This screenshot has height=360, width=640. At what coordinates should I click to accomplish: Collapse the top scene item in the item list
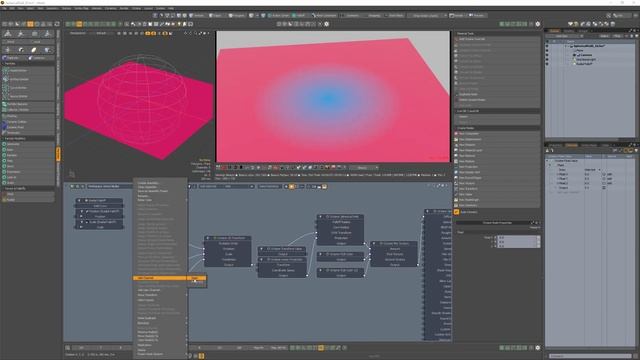click(566, 46)
